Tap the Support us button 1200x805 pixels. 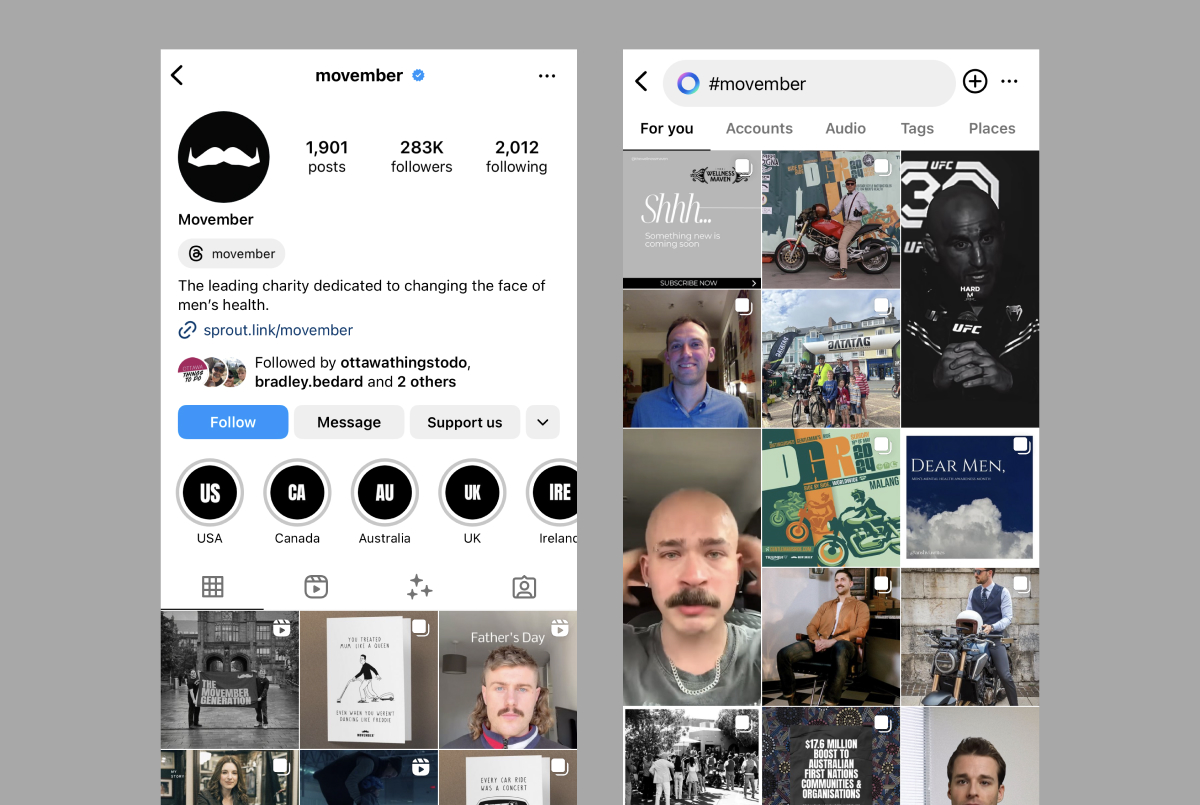(x=465, y=422)
